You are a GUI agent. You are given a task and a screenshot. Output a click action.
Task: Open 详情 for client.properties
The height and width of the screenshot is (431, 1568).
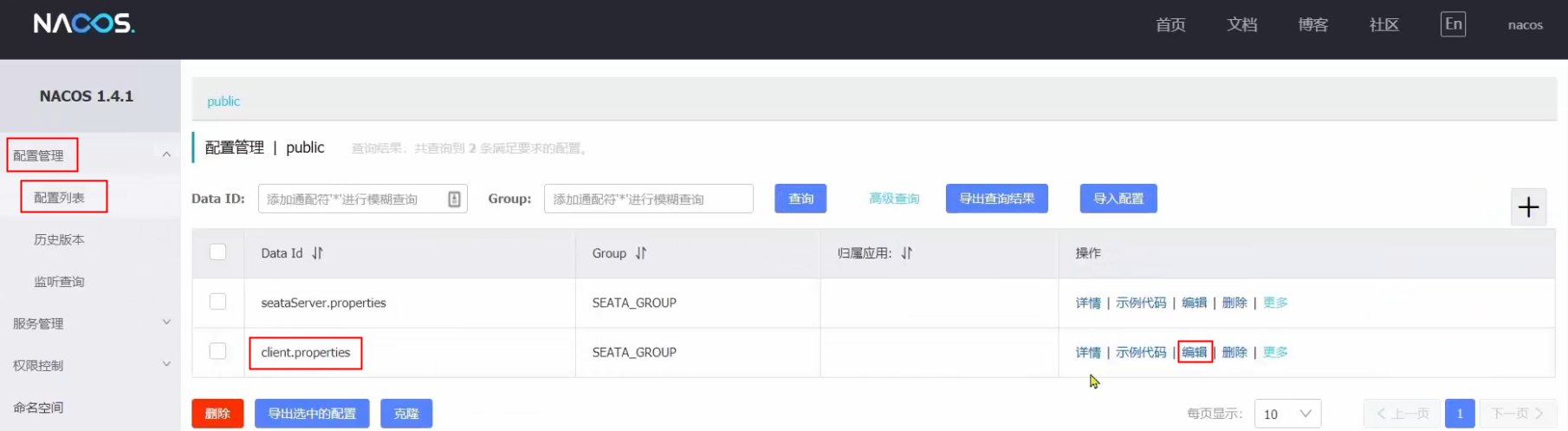coord(1088,352)
